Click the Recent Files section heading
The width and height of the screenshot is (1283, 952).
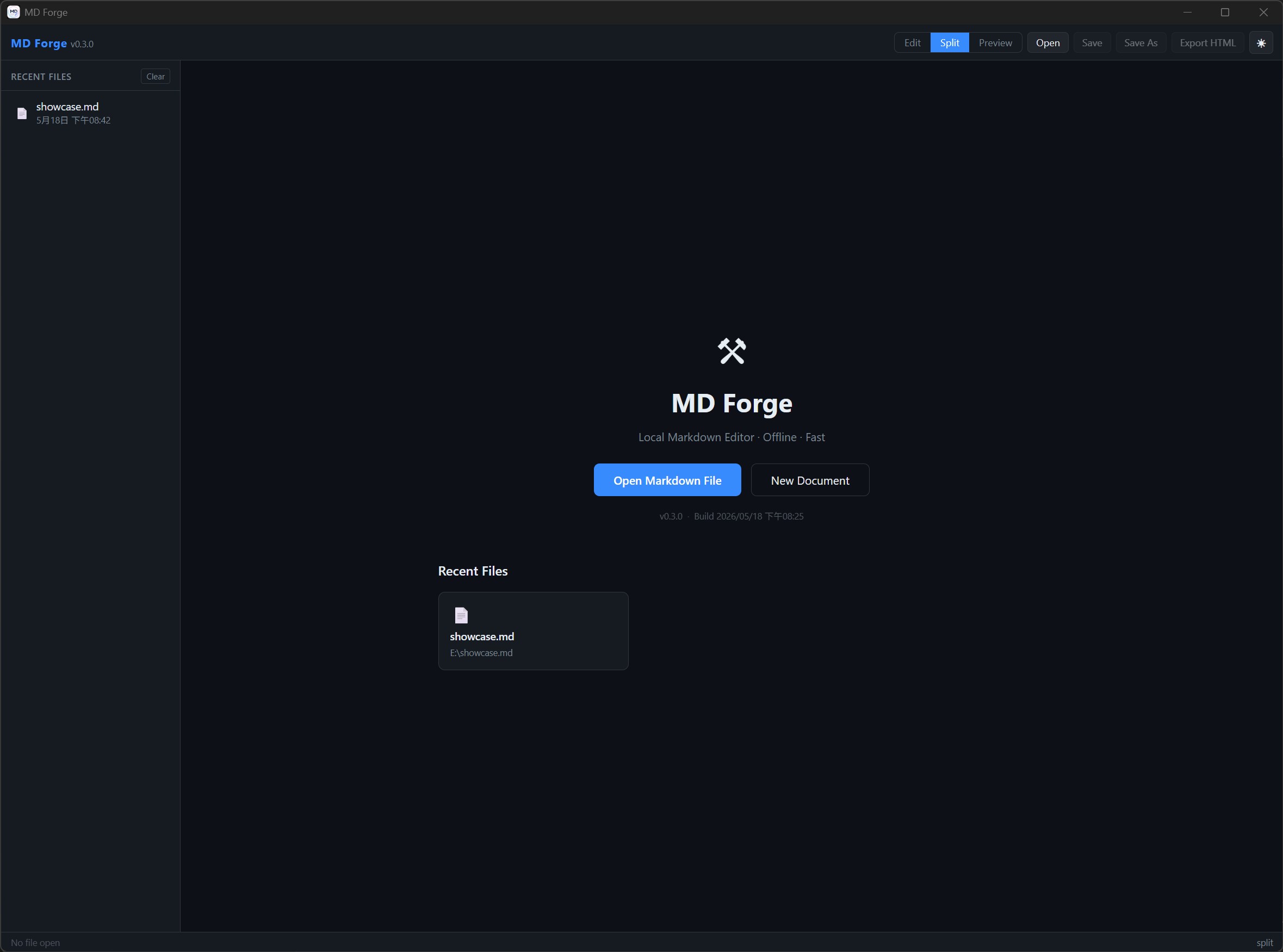[x=473, y=571]
